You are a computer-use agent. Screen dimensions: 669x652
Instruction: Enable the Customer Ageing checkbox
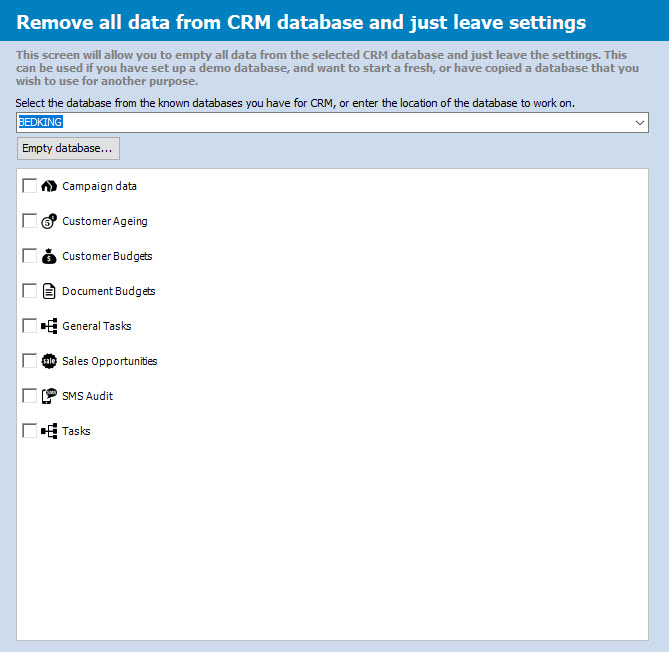[x=30, y=221]
